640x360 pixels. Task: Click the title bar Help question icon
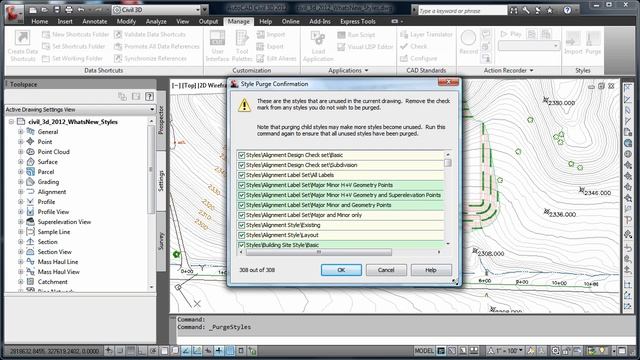(x=567, y=10)
